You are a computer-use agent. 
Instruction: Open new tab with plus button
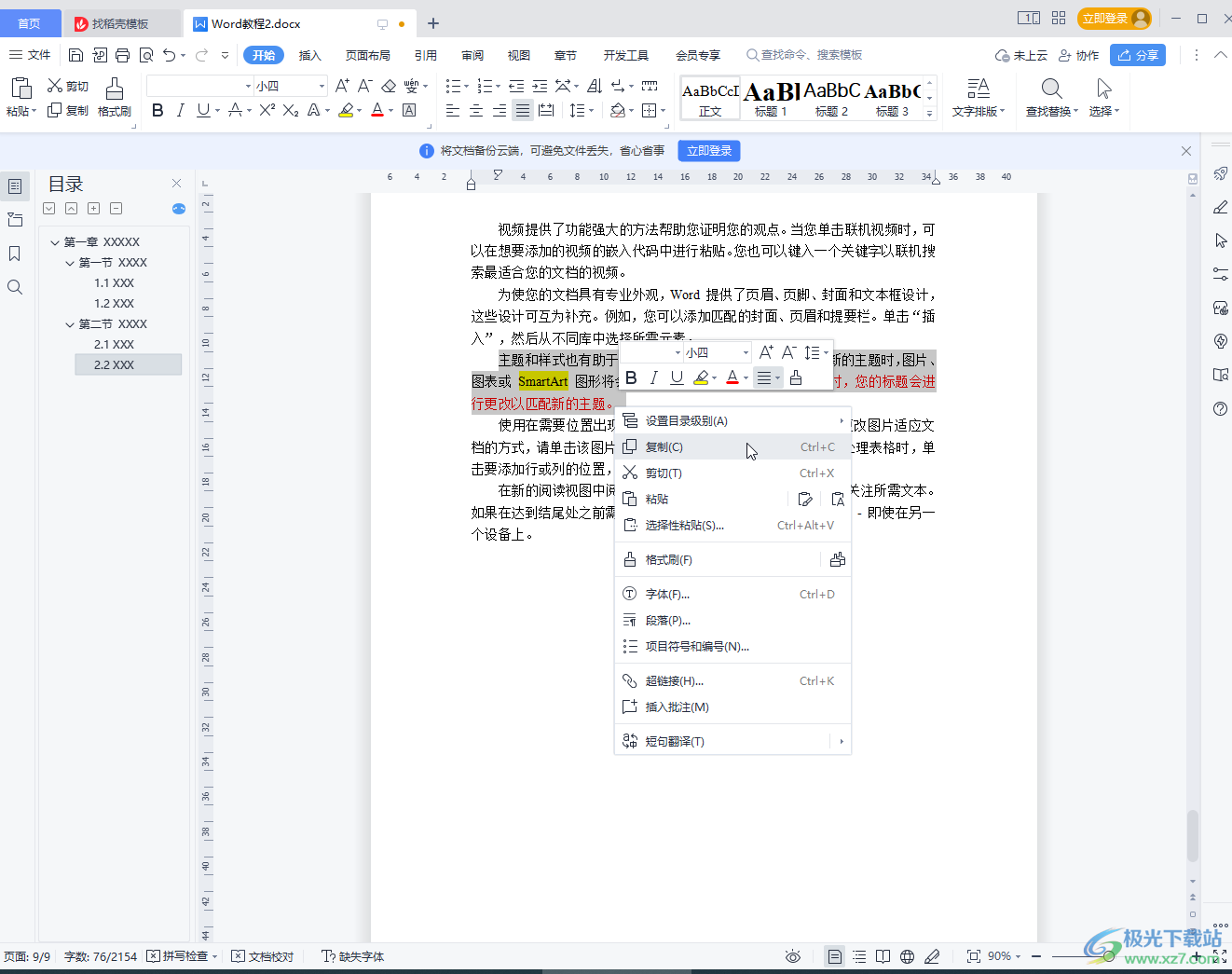(433, 23)
